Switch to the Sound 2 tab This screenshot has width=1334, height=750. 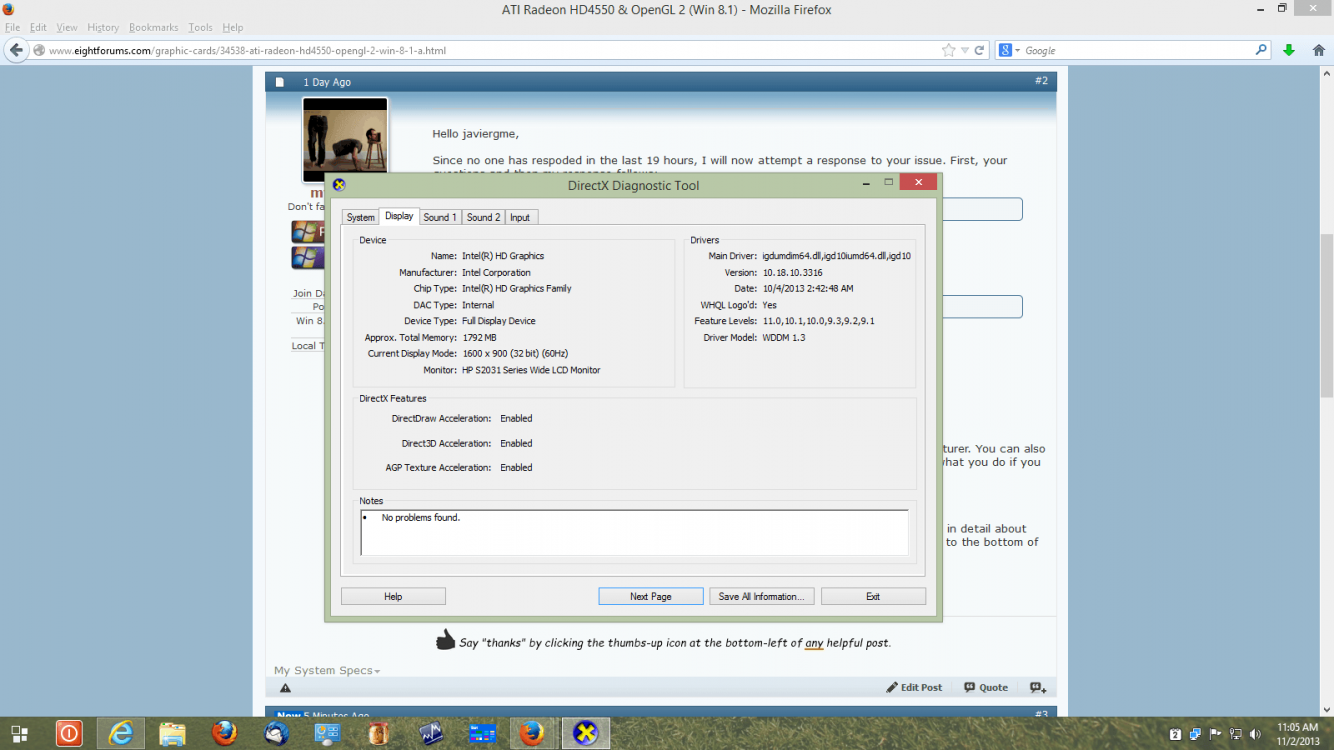point(483,217)
